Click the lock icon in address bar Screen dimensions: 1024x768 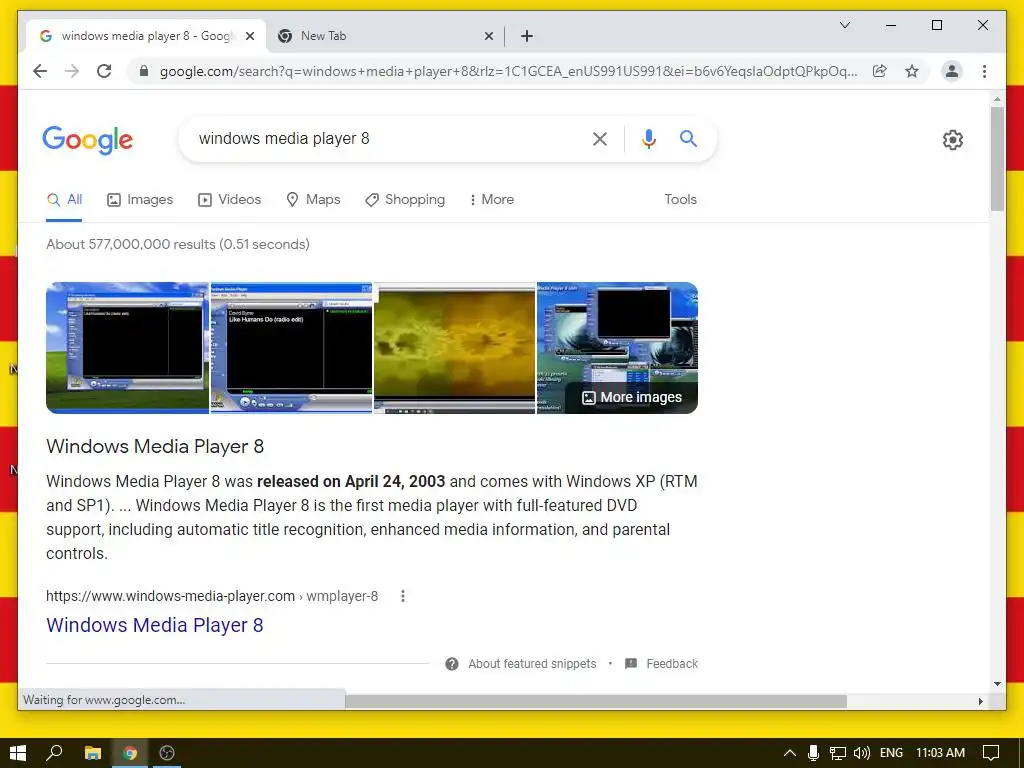pos(144,71)
